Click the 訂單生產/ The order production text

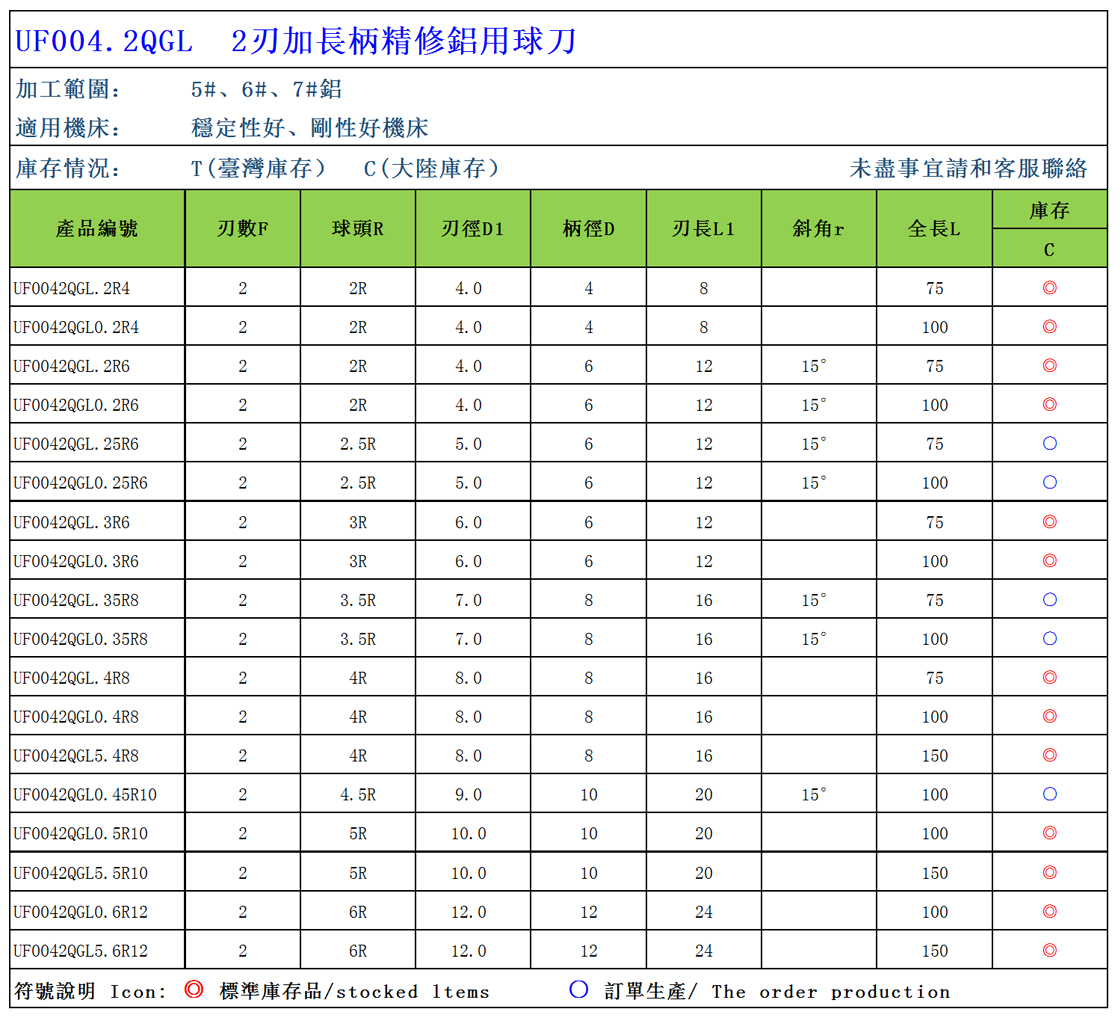[777, 991]
